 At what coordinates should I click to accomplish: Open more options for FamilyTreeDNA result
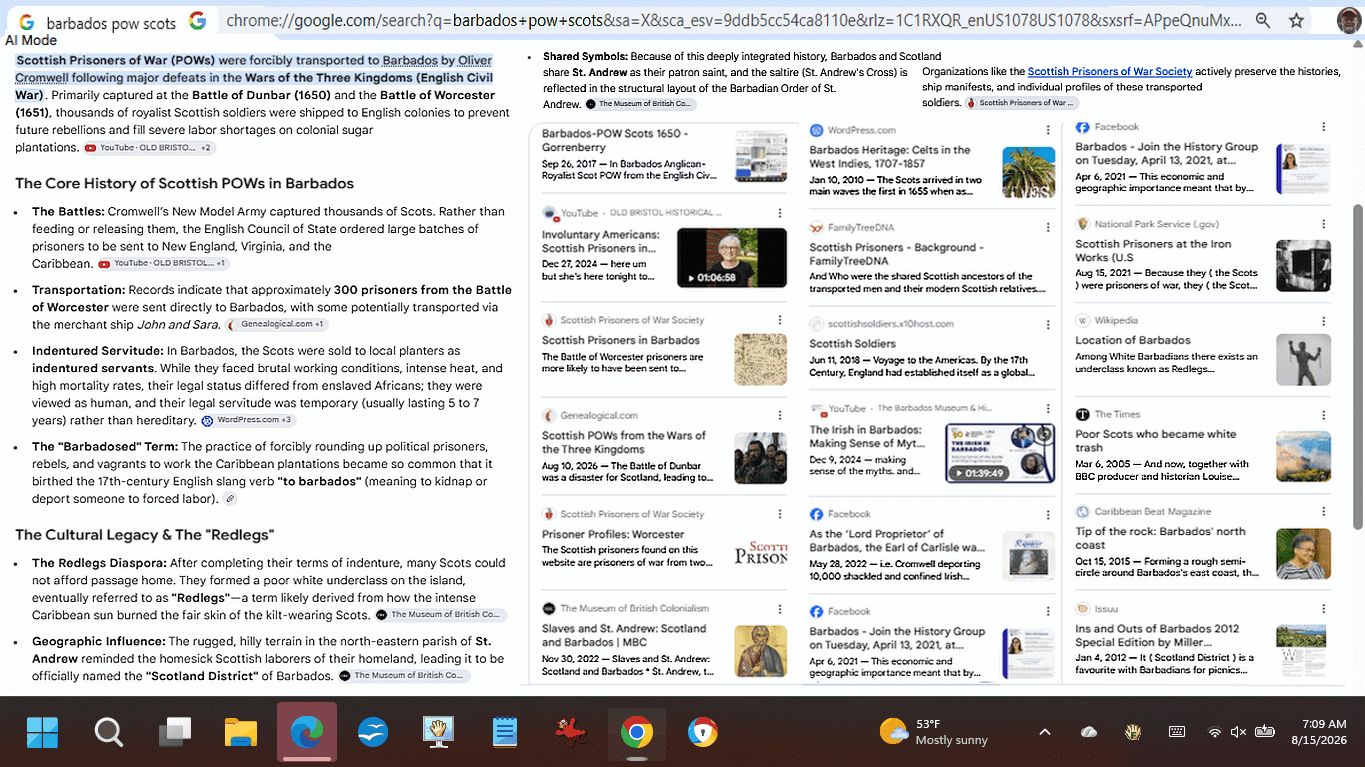(1048, 227)
